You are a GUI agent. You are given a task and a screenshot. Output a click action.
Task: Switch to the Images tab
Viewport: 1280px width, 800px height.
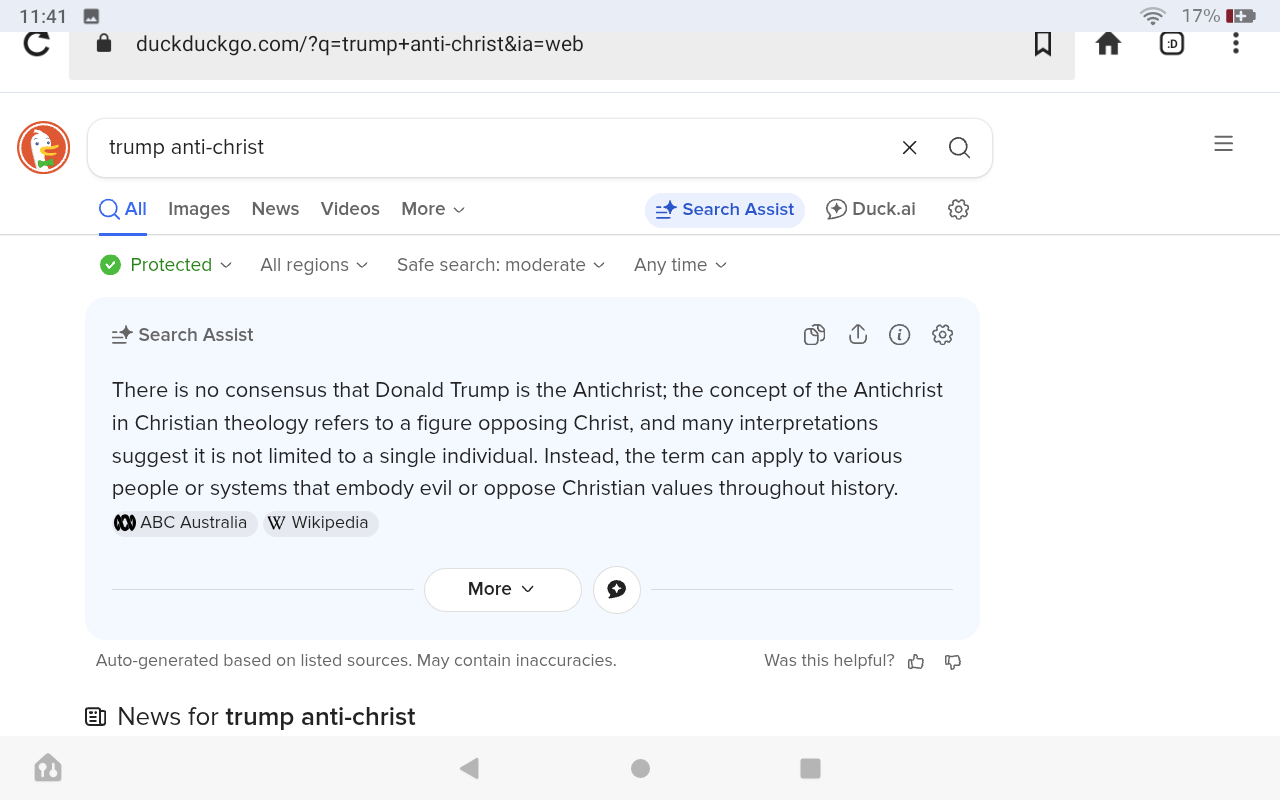199,209
